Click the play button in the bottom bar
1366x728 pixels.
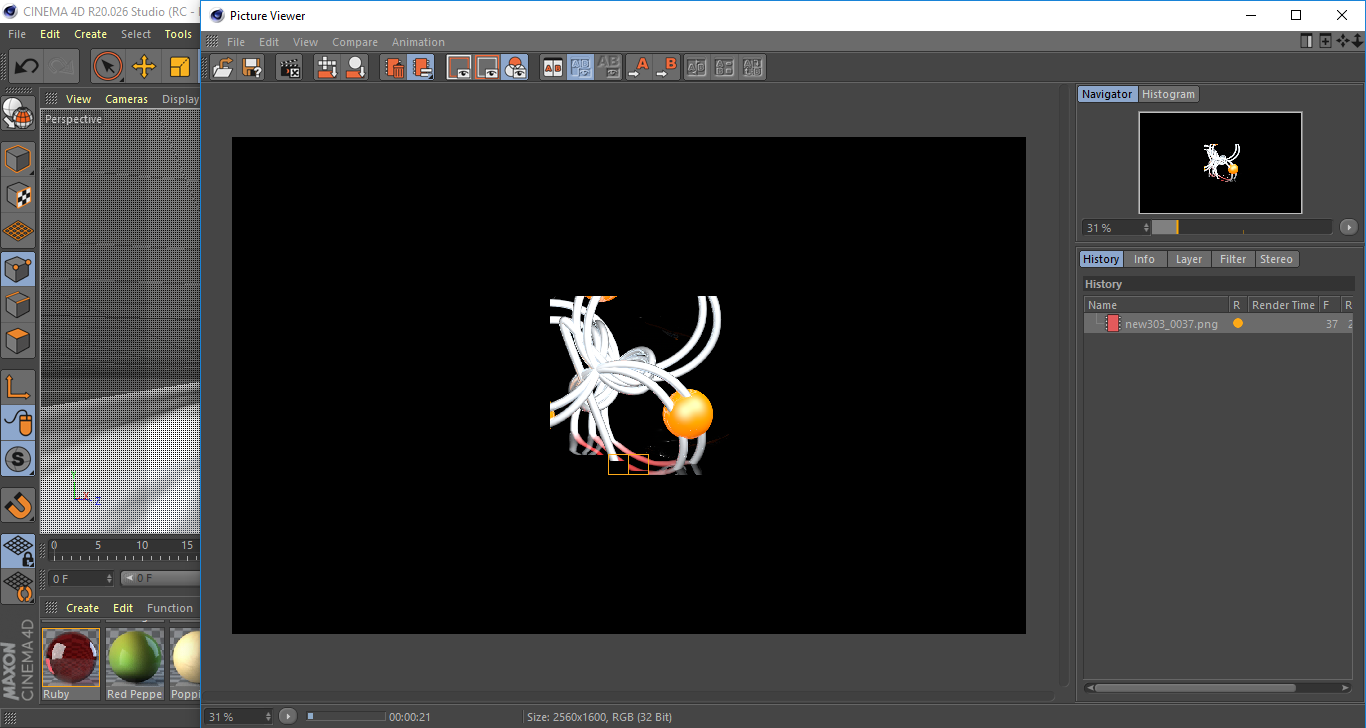[288, 716]
